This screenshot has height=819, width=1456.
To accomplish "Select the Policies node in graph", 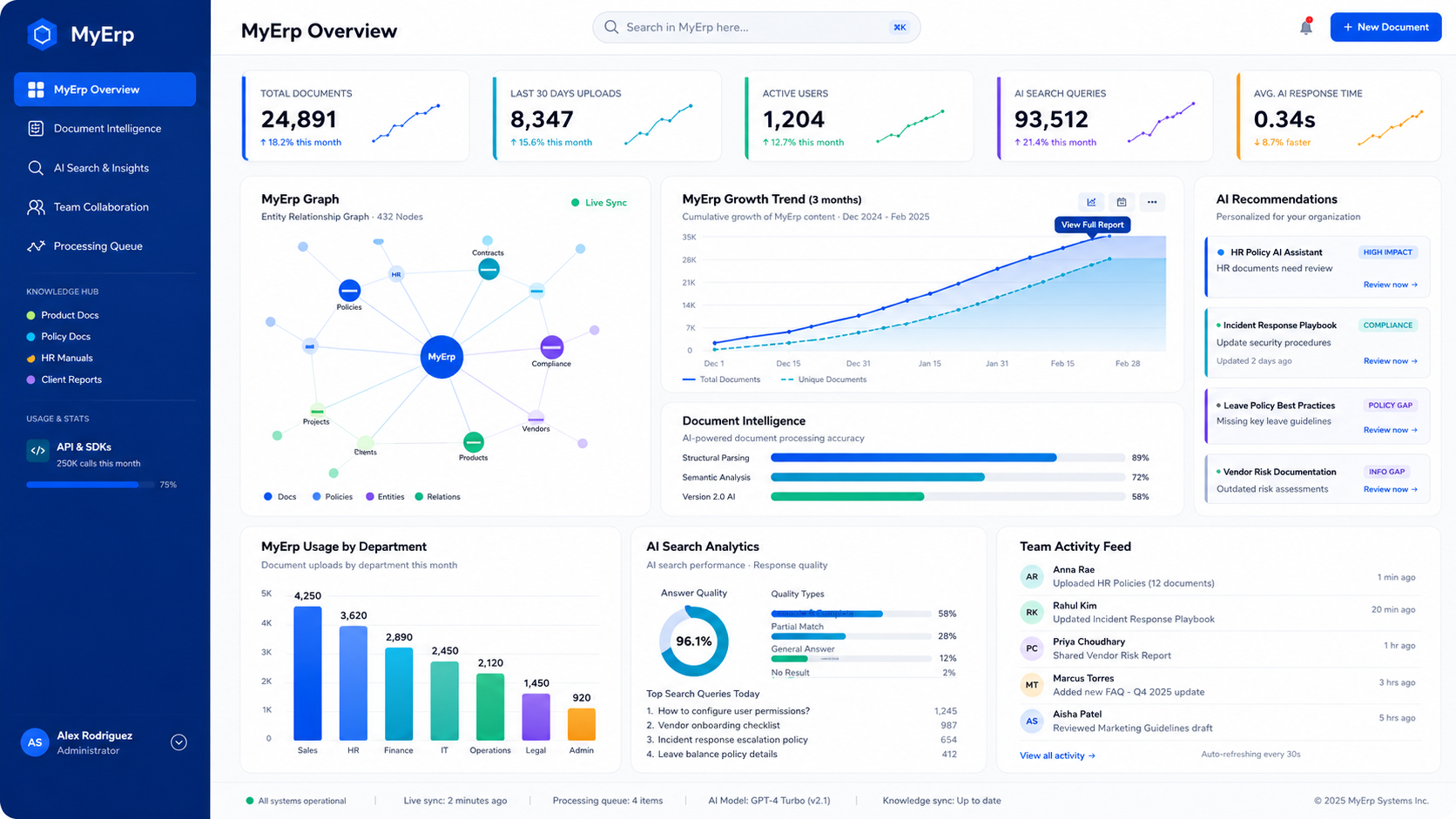I will pyautogui.click(x=349, y=290).
